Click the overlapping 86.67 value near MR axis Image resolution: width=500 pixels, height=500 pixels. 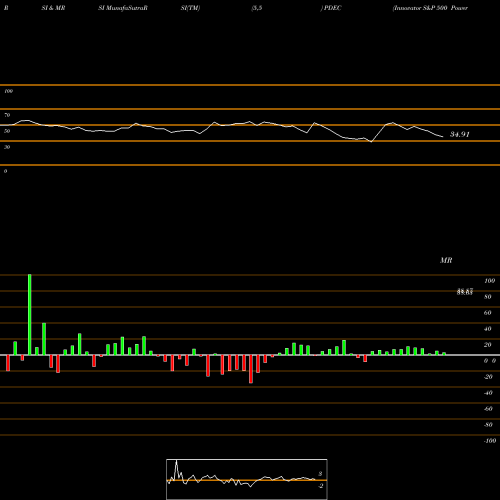465,292
